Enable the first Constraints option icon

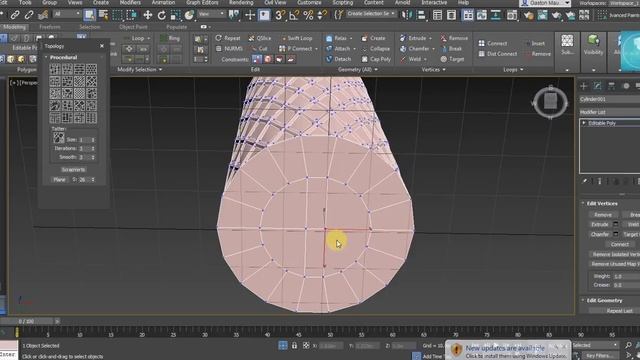click(x=257, y=59)
